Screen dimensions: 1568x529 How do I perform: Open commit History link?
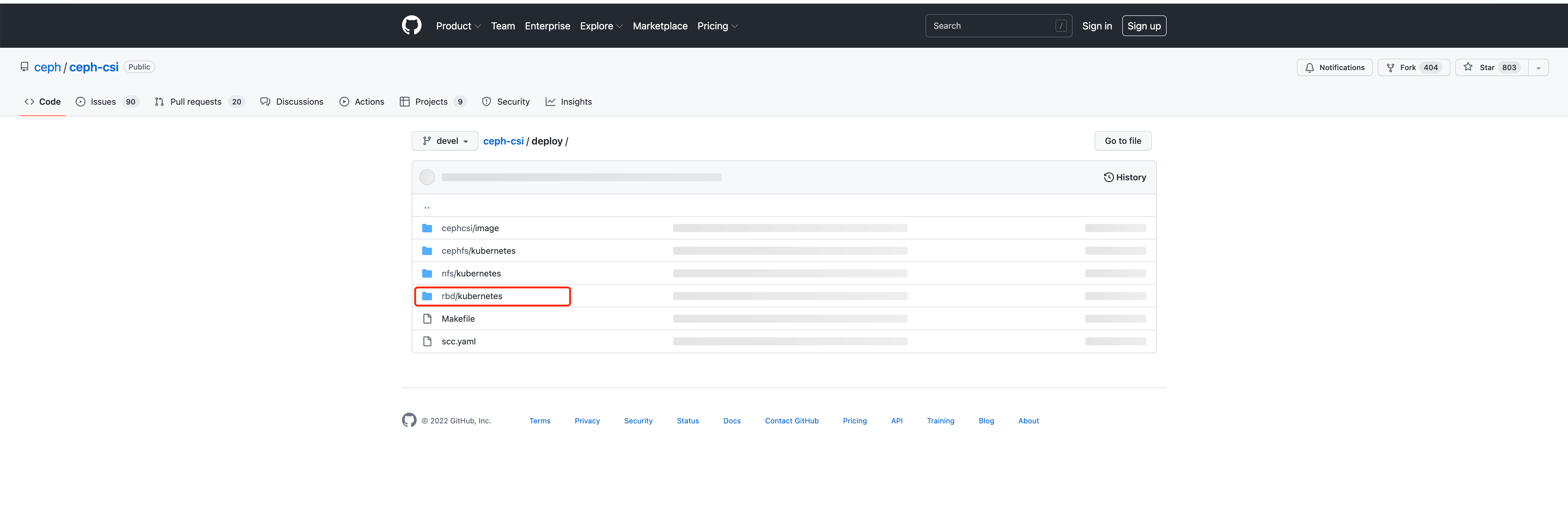pyautogui.click(x=1125, y=178)
